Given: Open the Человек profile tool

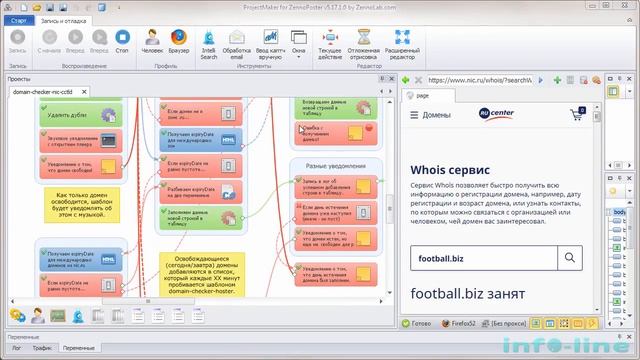Looking at the screenshot, I should point(152,41).
